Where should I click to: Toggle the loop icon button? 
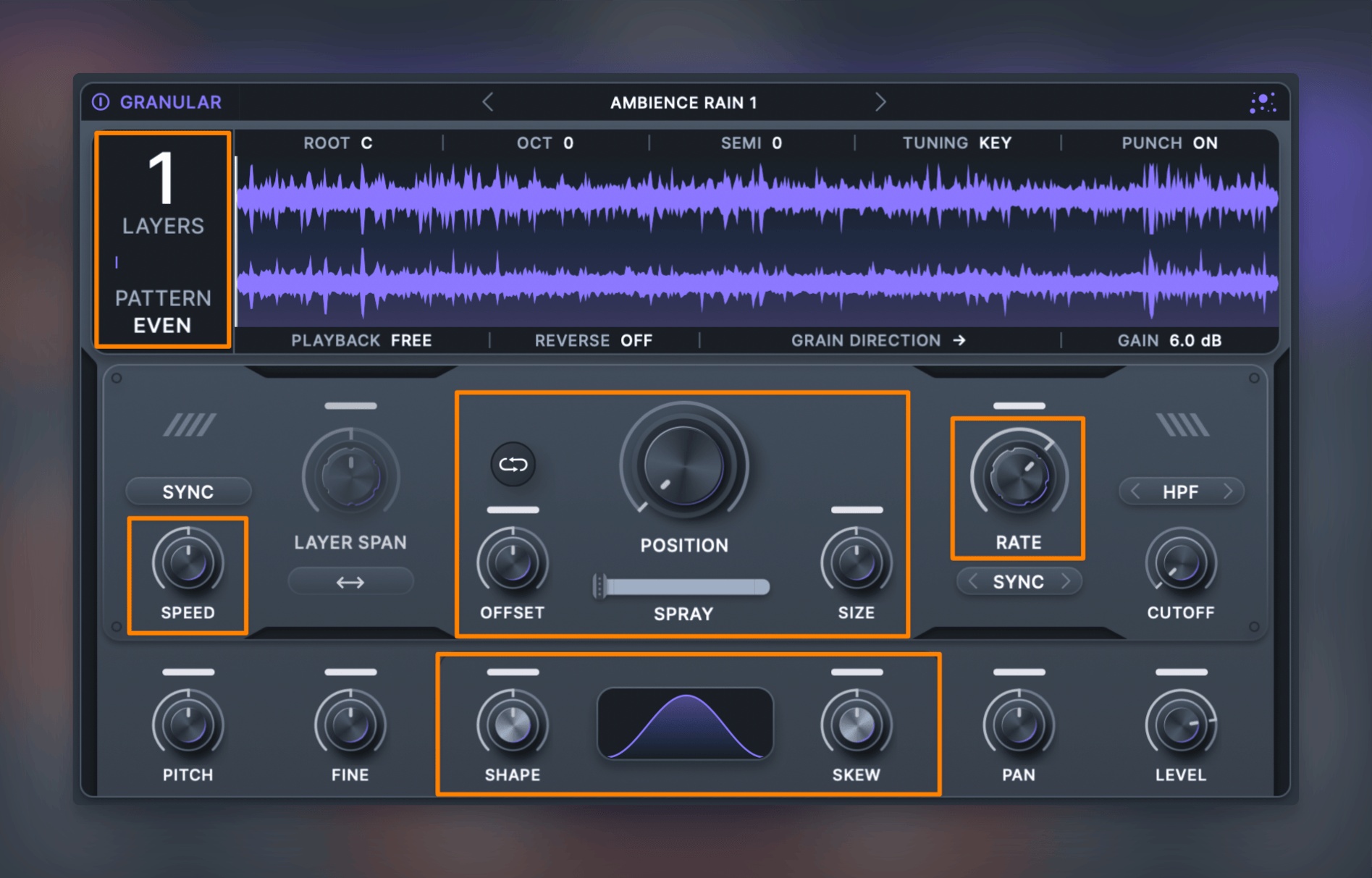(x=513, y=464)
